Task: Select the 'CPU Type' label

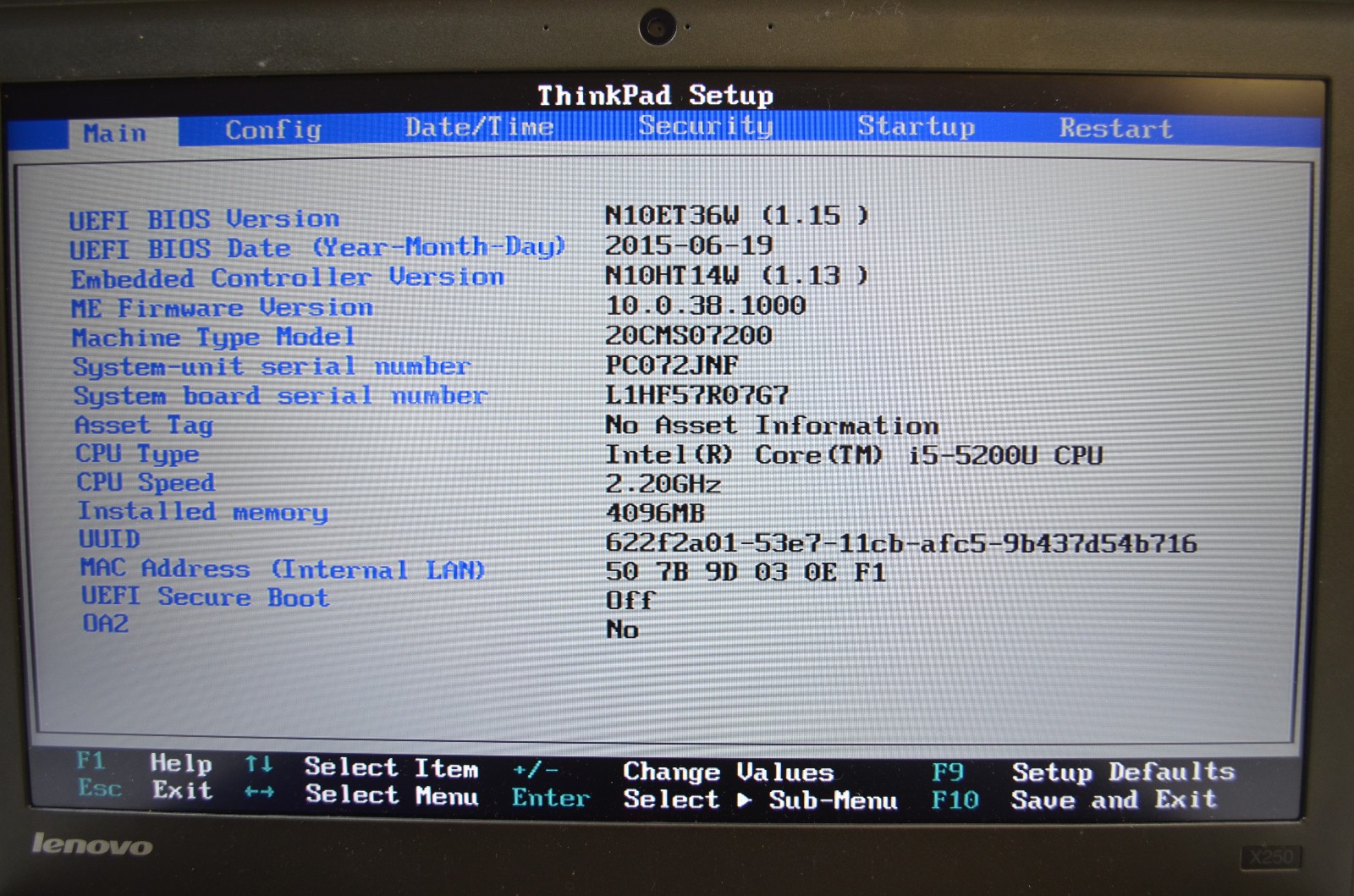Action: coord(138,454)
